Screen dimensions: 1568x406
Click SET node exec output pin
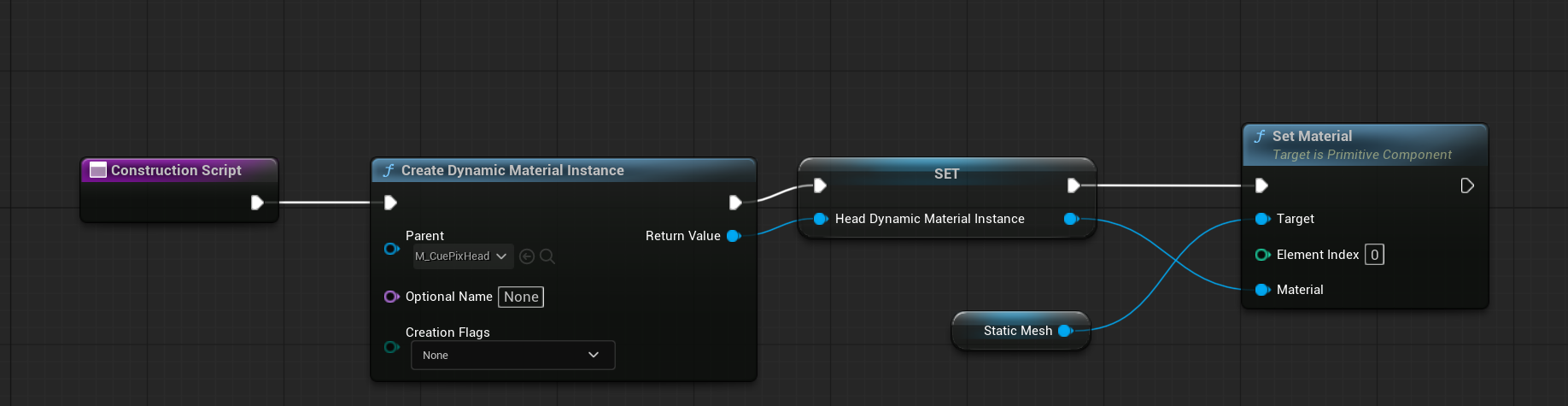point(1074,185)
